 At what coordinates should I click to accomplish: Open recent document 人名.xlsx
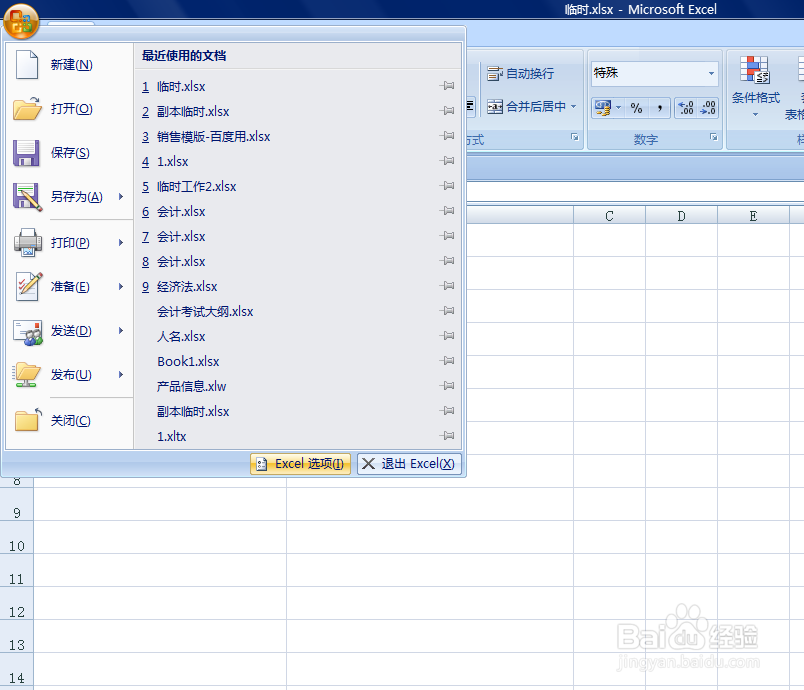pos(181,337)
